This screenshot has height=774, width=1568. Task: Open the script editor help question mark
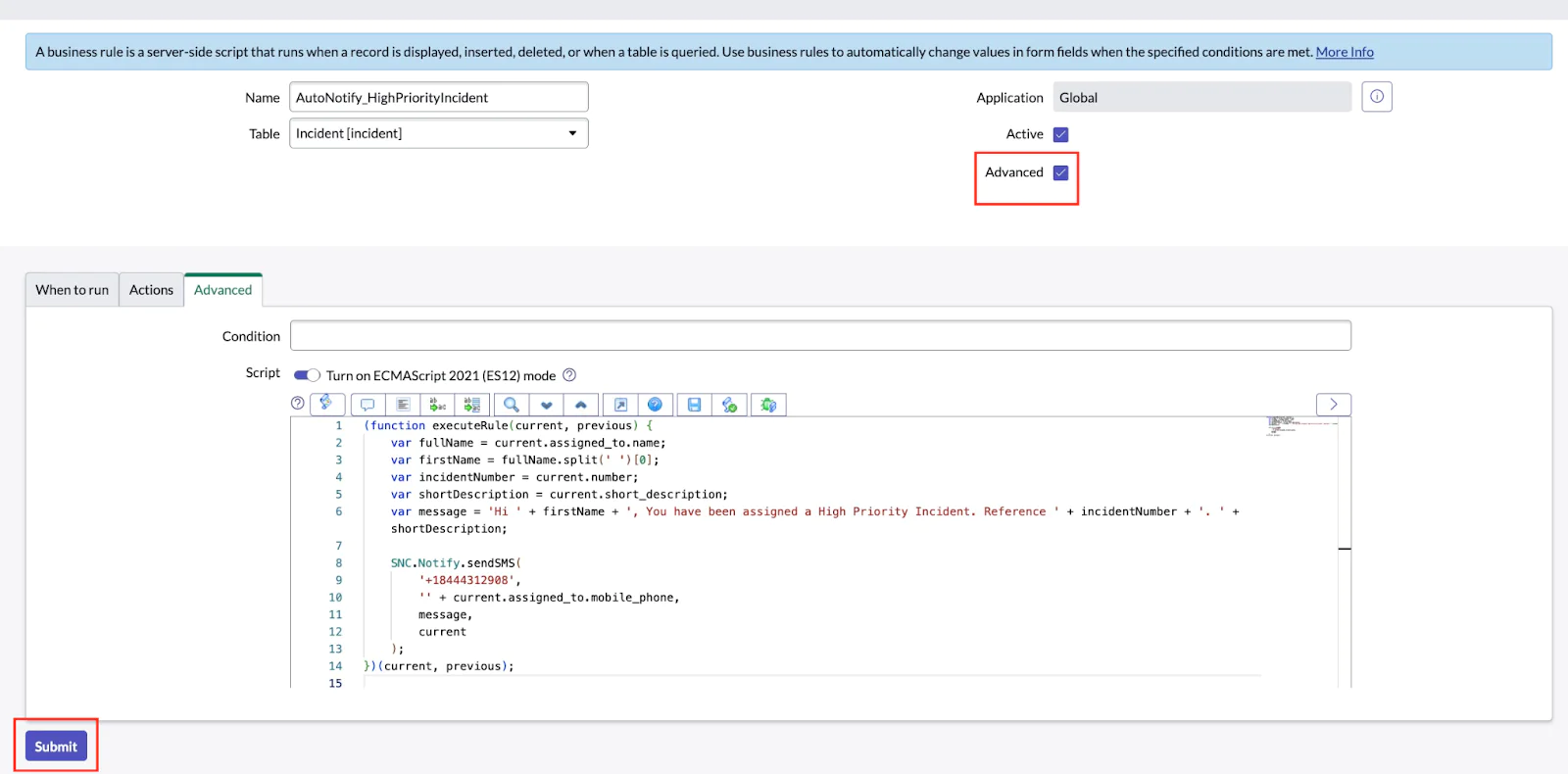(x=298, y=403)
